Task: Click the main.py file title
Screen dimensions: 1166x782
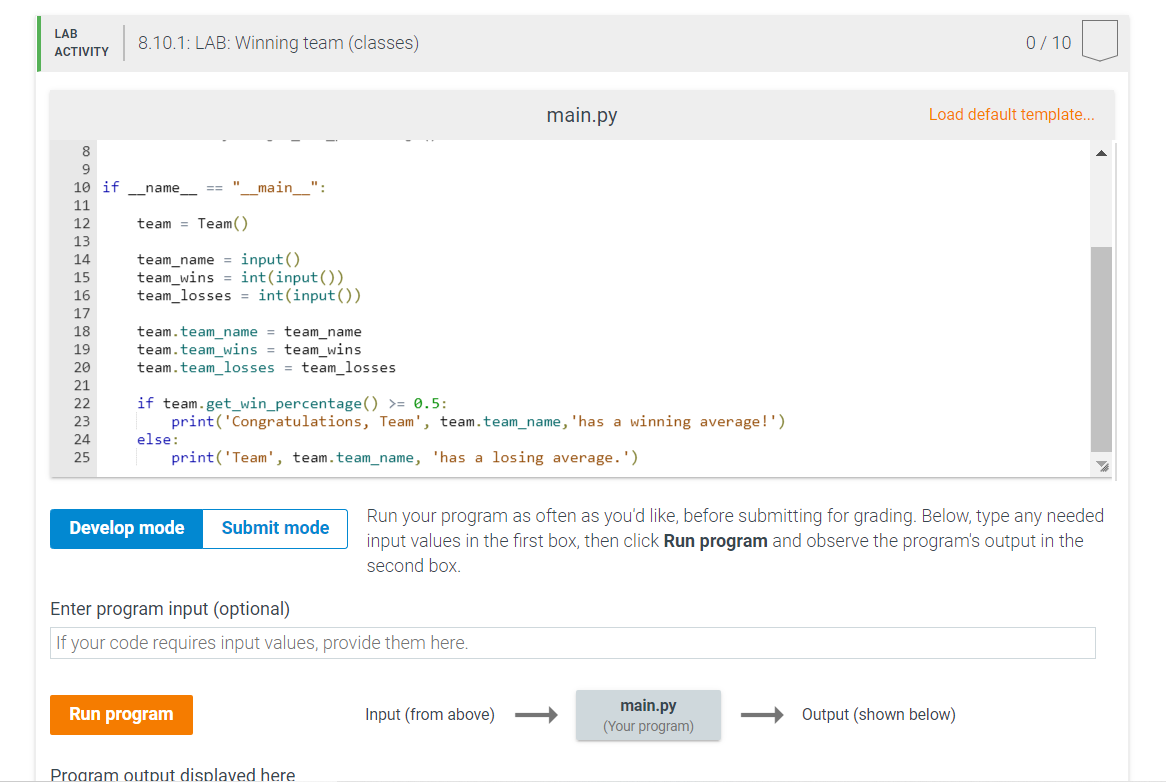Action: (582, 115)
